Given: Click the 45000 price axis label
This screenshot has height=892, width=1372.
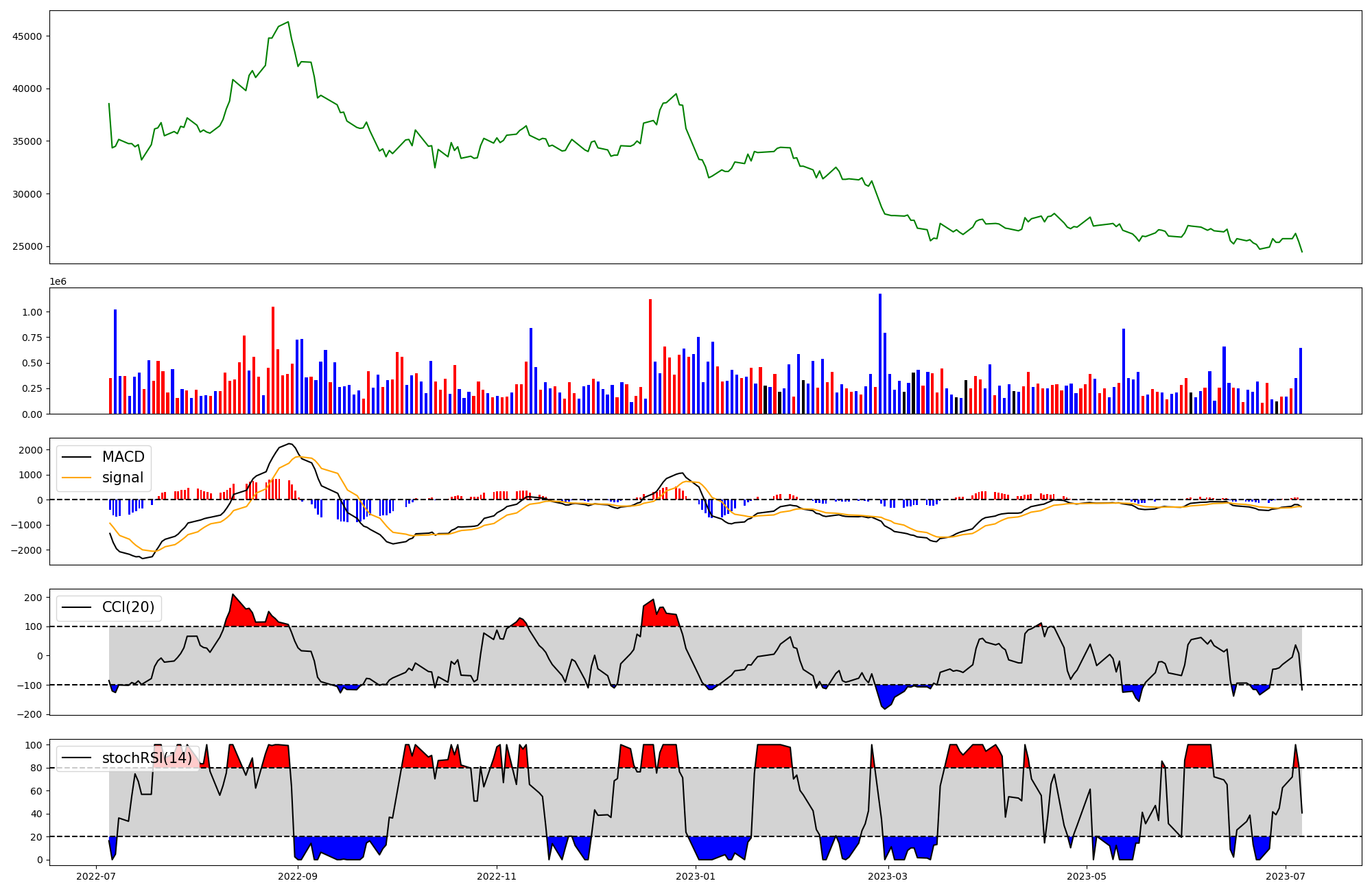Looking at the screenshot, I should pyautogui.click(x=27, y=36).
